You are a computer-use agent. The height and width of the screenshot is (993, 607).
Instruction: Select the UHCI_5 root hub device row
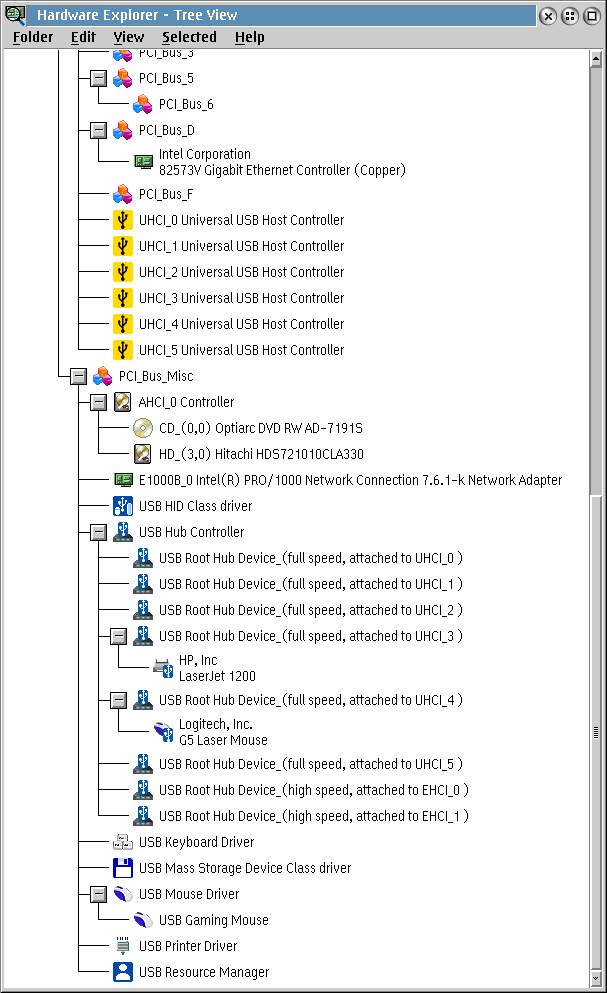[x=310, y=764]
